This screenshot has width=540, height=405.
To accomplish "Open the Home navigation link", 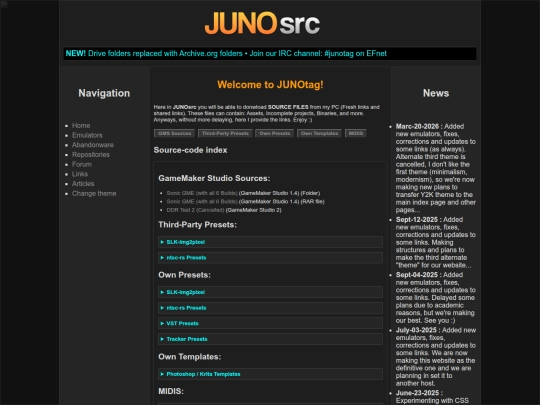I will [81, 126].
